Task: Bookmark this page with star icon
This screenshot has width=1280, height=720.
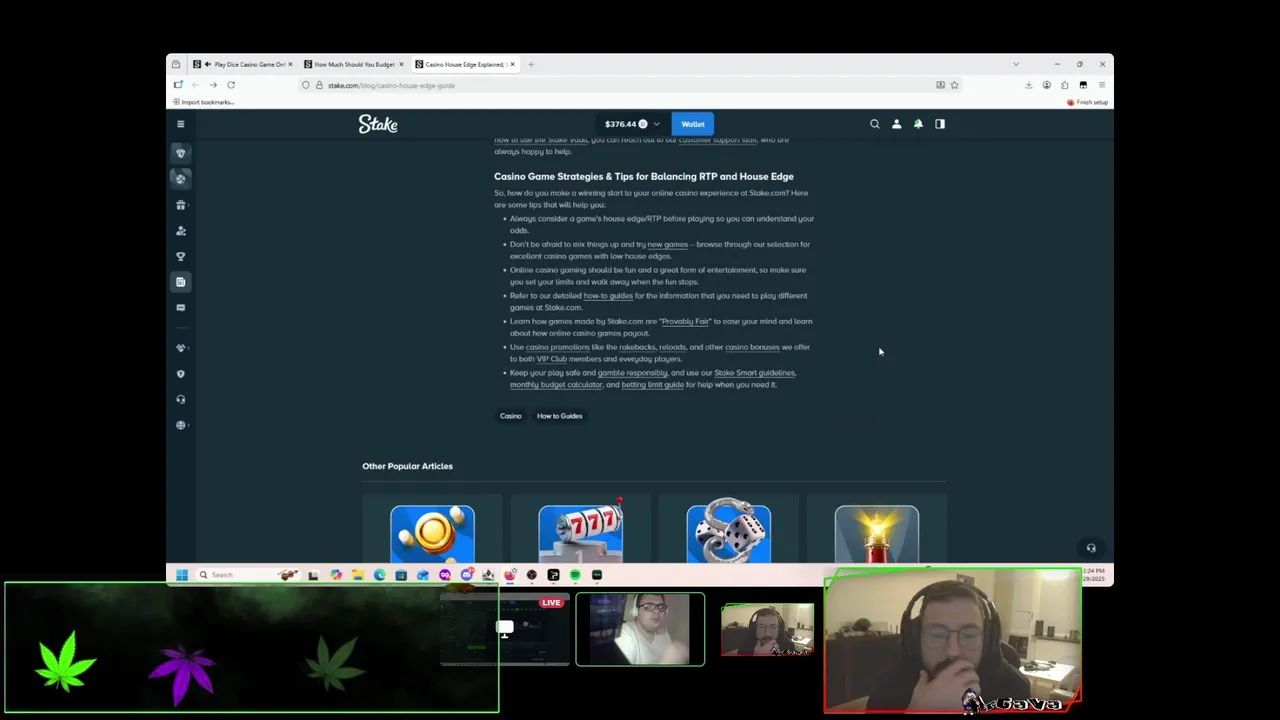Action: [x=954, y=85]
